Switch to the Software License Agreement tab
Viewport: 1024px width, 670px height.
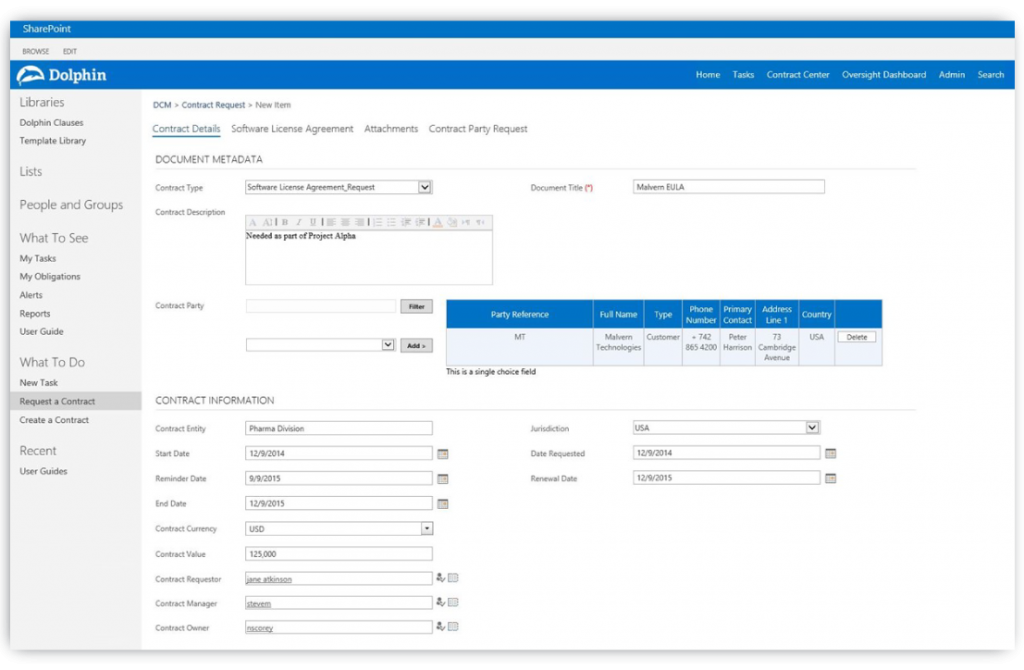291,128
